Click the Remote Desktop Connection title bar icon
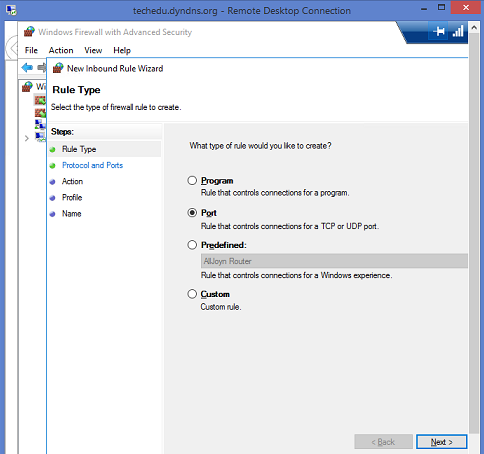The image size is (484, 454). pos(11,10)
